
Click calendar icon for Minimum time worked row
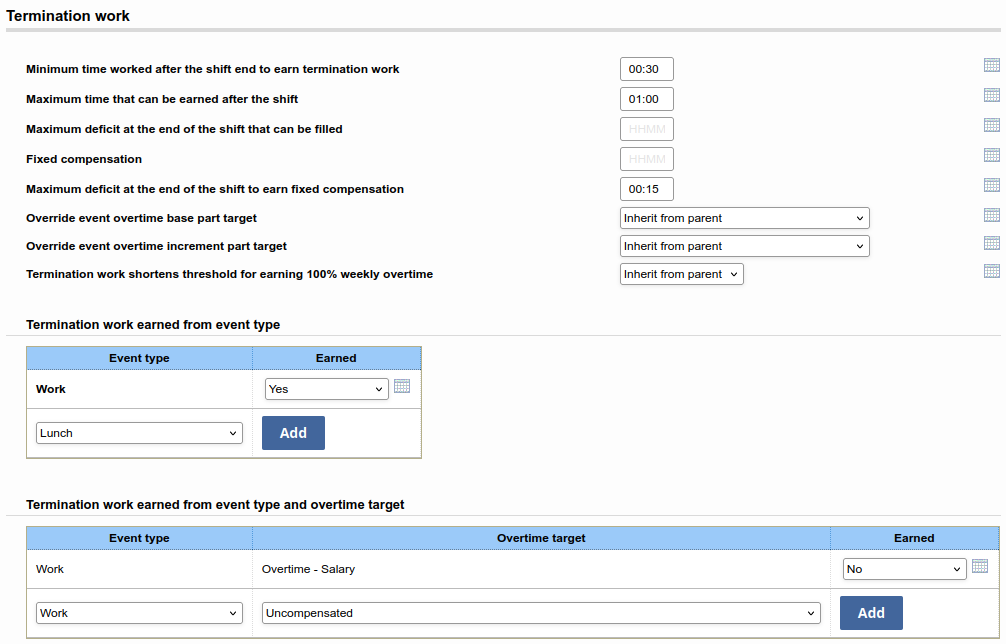991,65
